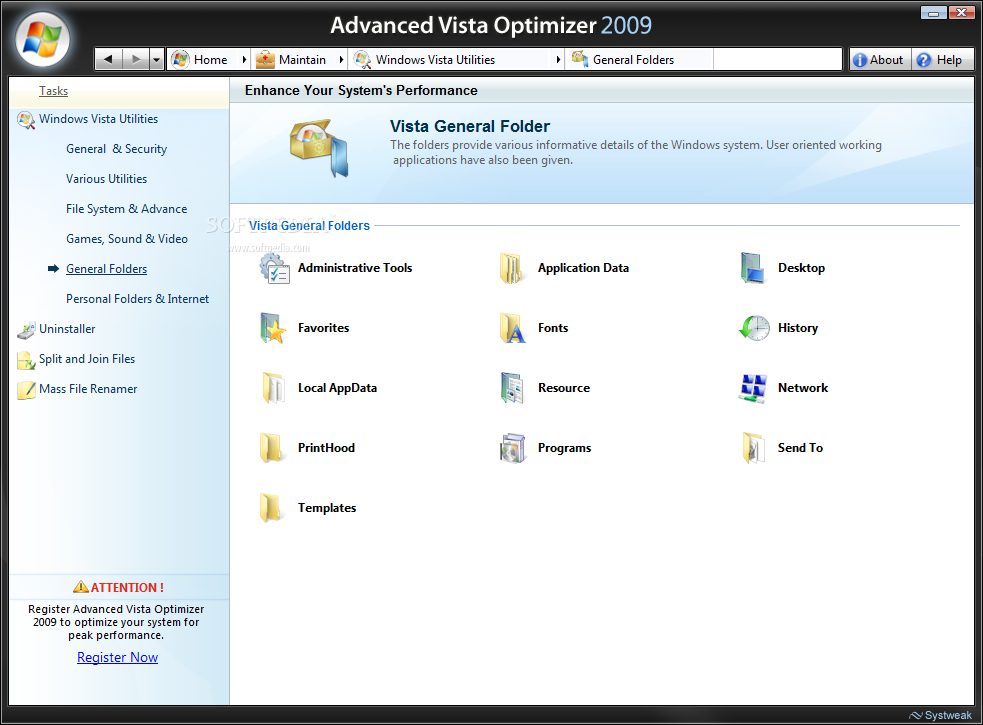The height and width of the screenshot is (725, 983).
Task: Open the History clock icon
Action: point(754,328)
